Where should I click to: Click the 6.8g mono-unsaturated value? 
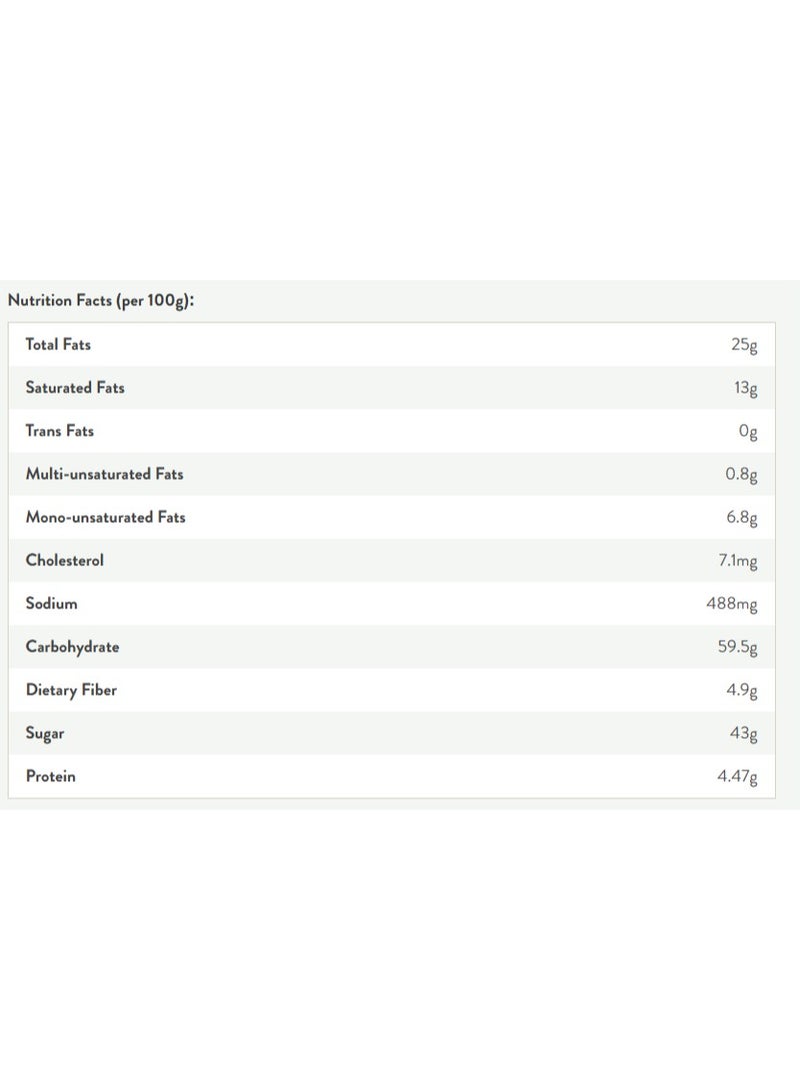pos(742,518)
